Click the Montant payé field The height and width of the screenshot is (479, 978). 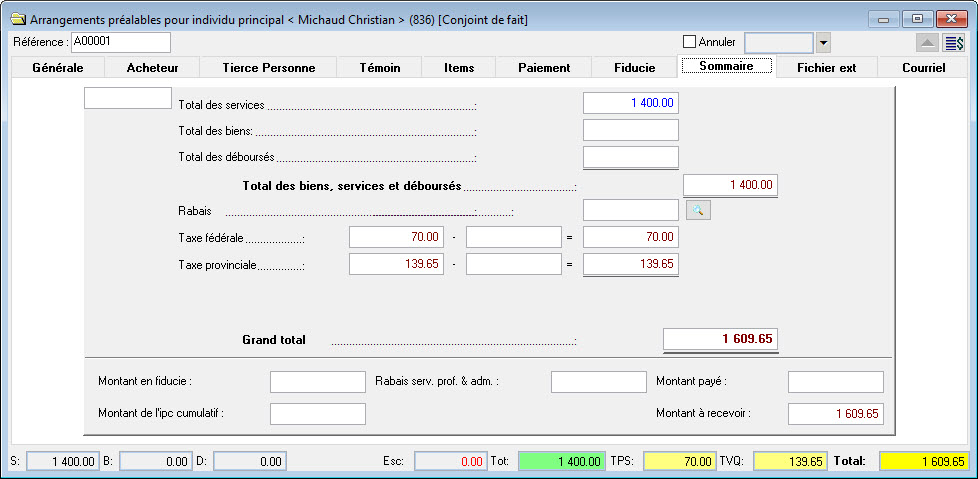tap(835, 382)
